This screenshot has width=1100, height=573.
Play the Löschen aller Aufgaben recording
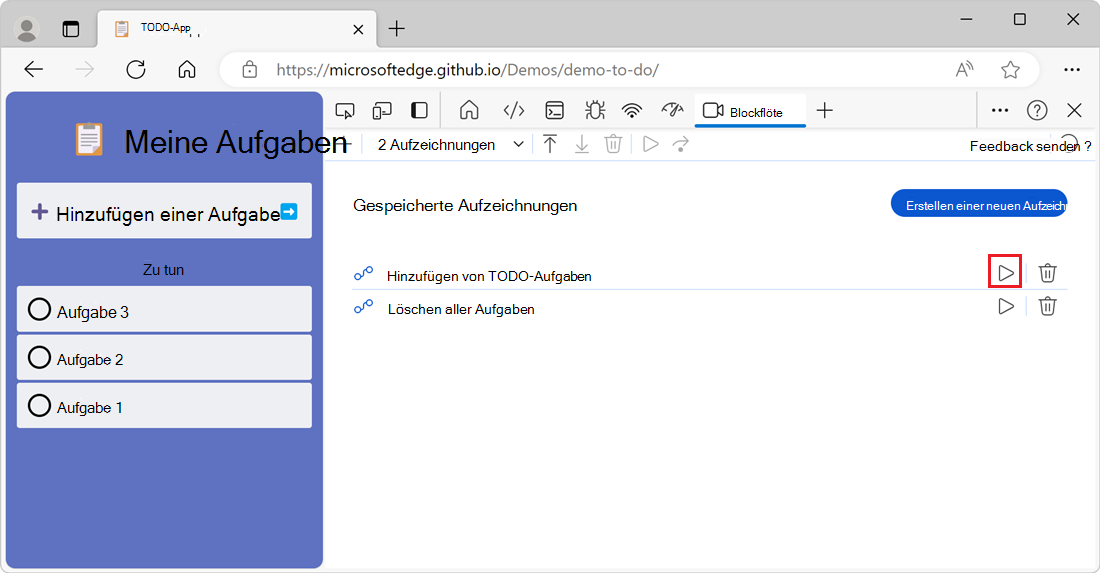point(1005,306)
